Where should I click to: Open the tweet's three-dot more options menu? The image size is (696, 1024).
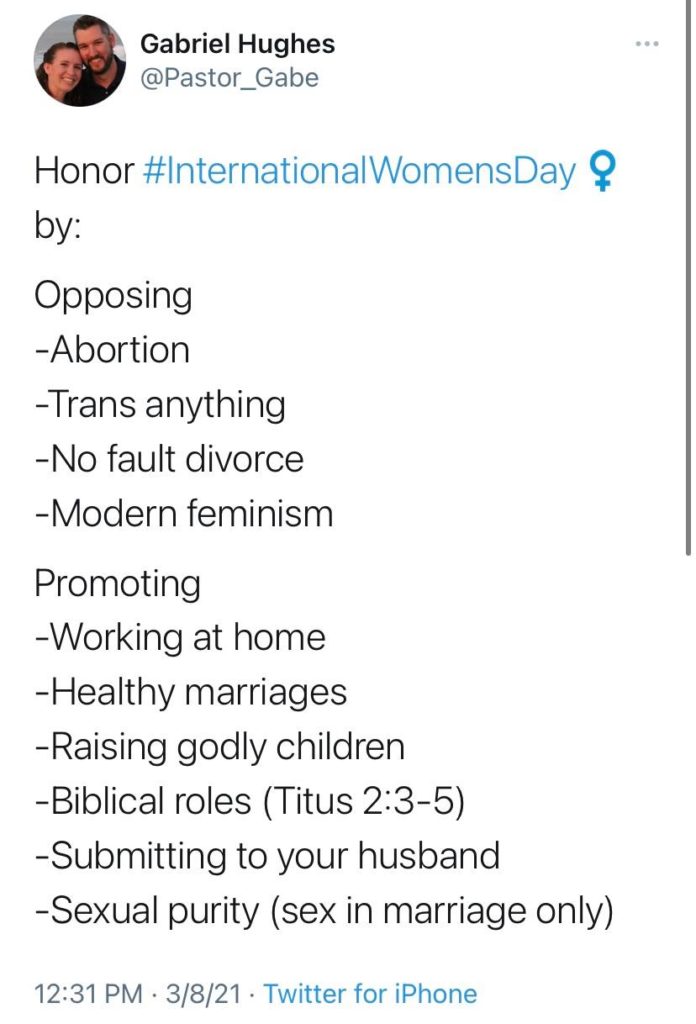point(647,44)
